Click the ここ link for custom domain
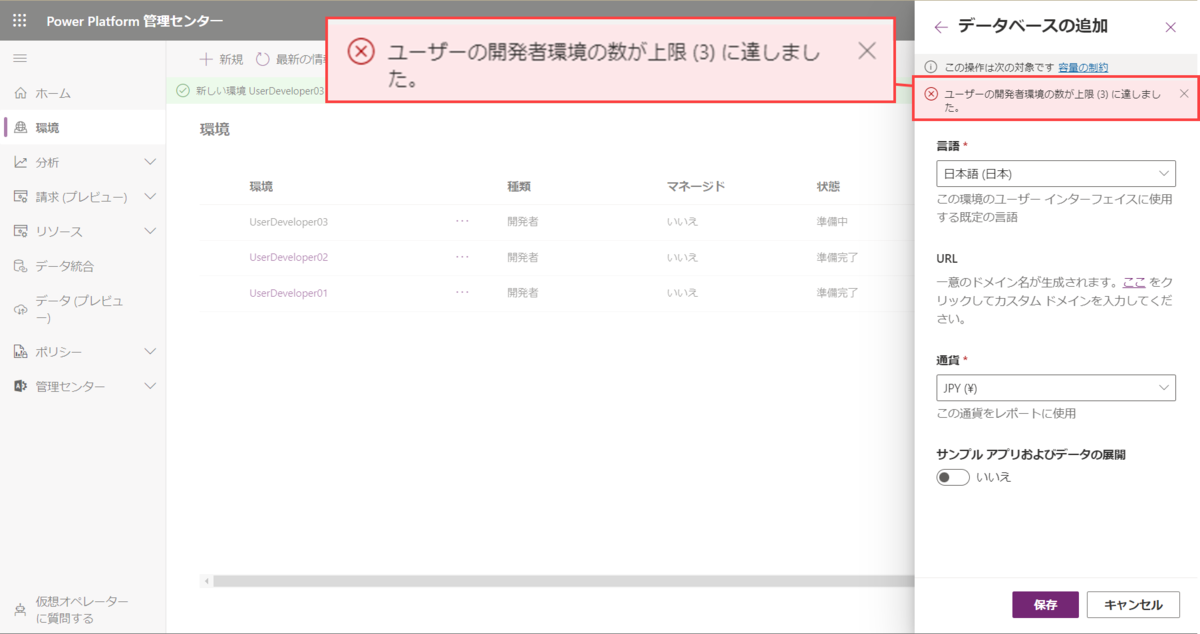The height and width of the screenshot is (634, 1200). click(1134, 283)
